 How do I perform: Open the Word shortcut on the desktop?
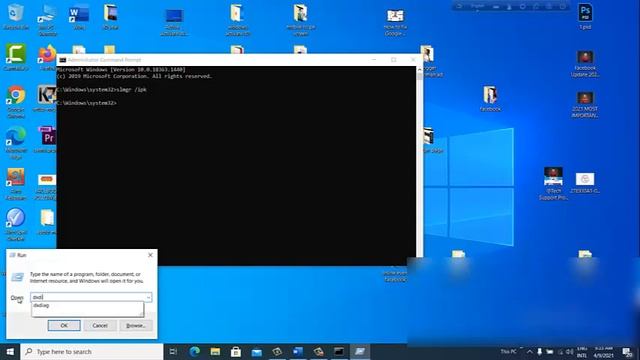(79, 16)
